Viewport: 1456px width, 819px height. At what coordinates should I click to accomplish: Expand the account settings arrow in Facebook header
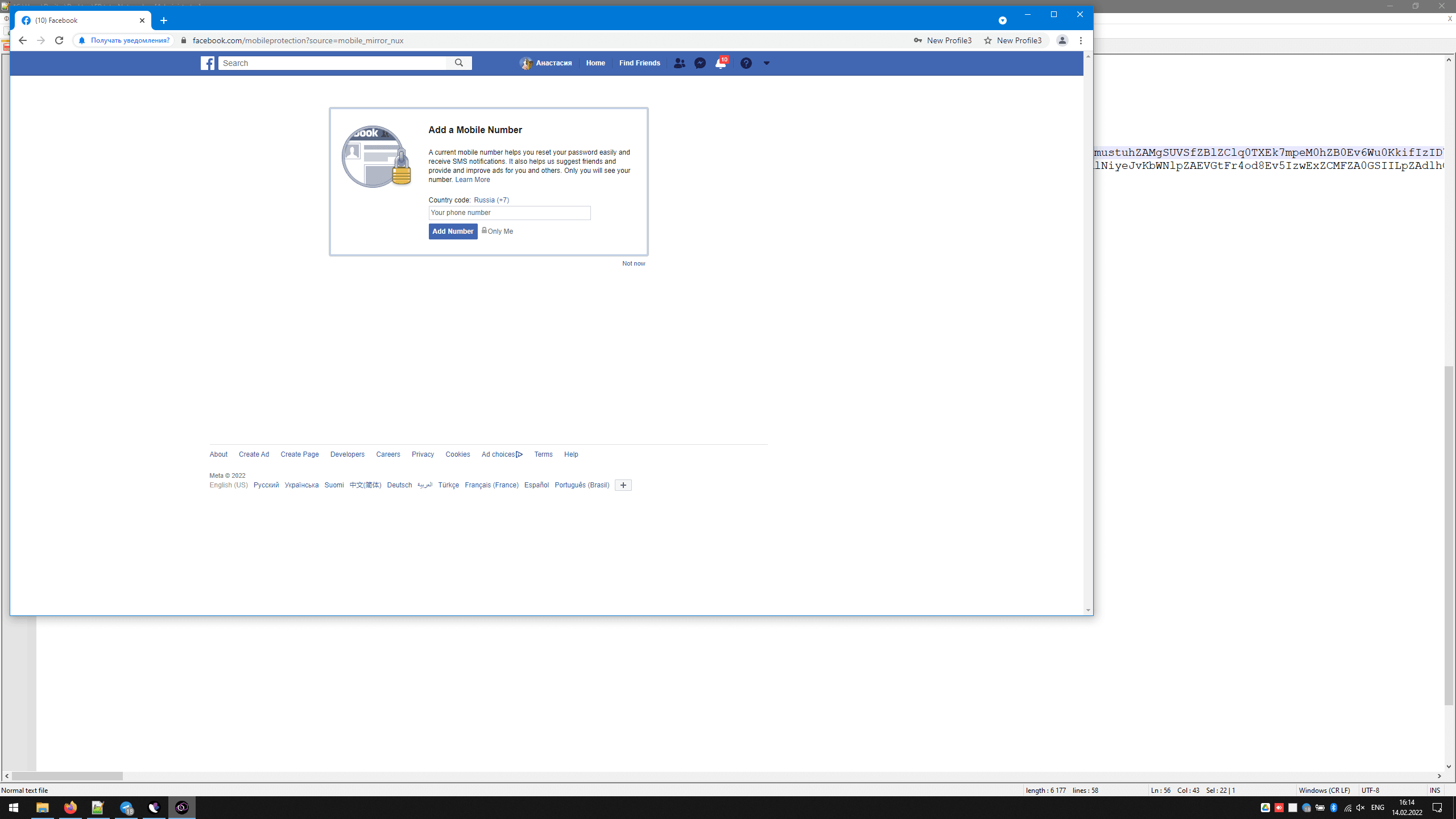767,63
